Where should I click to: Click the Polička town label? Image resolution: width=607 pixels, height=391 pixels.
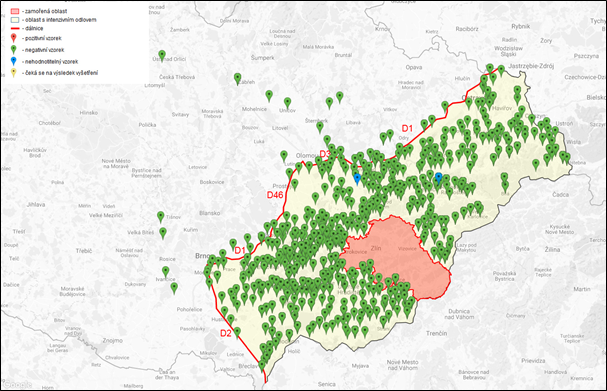pos(147,125)
